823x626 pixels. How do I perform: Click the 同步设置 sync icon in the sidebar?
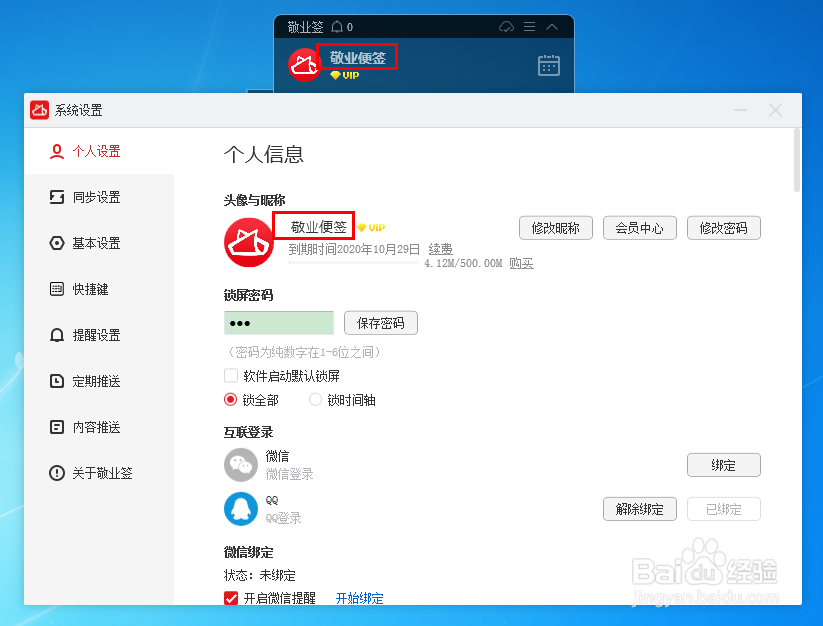(x=57, y=197)
